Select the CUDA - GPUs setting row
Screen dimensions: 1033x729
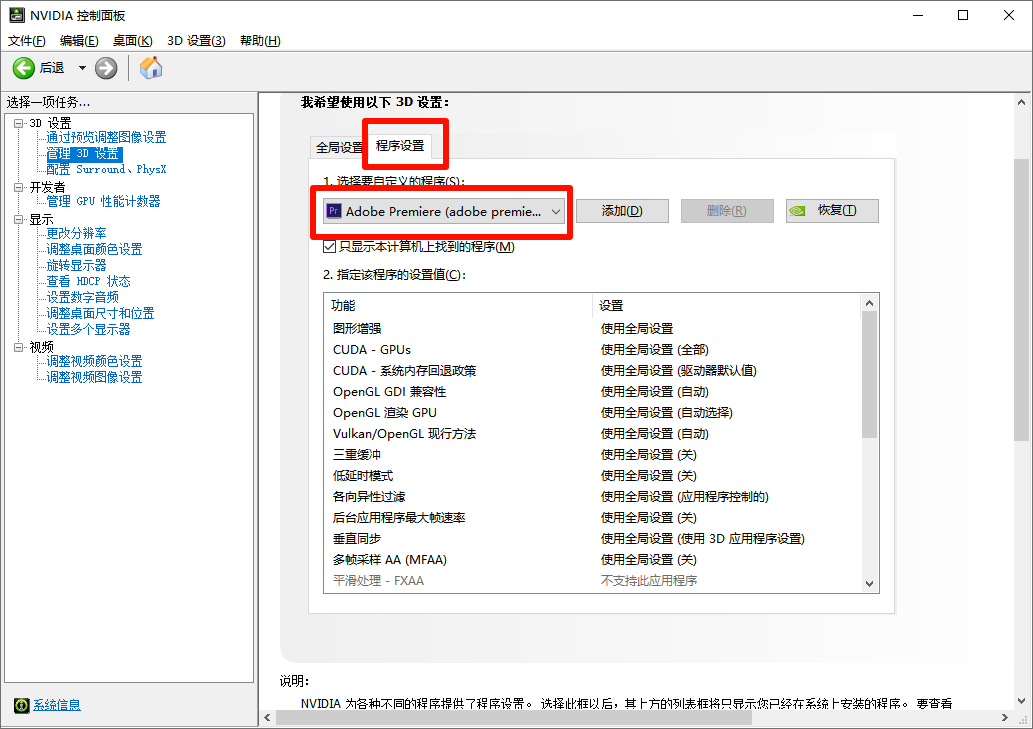coord(593,350)
